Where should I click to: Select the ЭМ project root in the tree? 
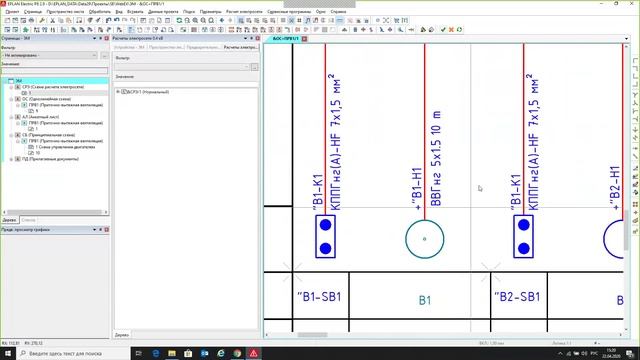(18, 81)
